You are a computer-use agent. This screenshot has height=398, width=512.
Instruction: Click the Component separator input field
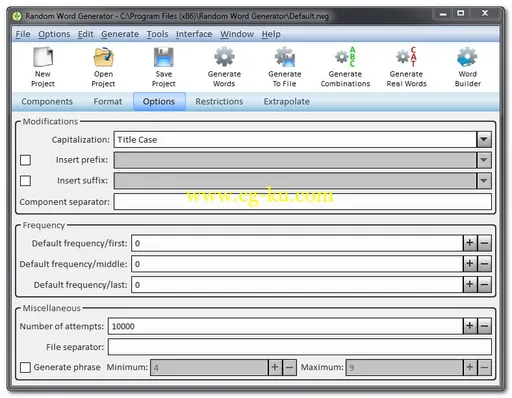coord(303,202)
